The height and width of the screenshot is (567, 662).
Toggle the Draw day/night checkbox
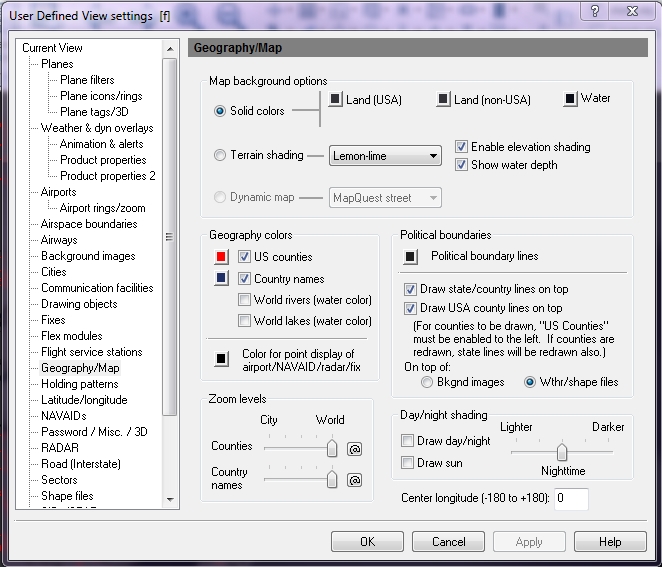pyautogui.click(x=407, y=441)
